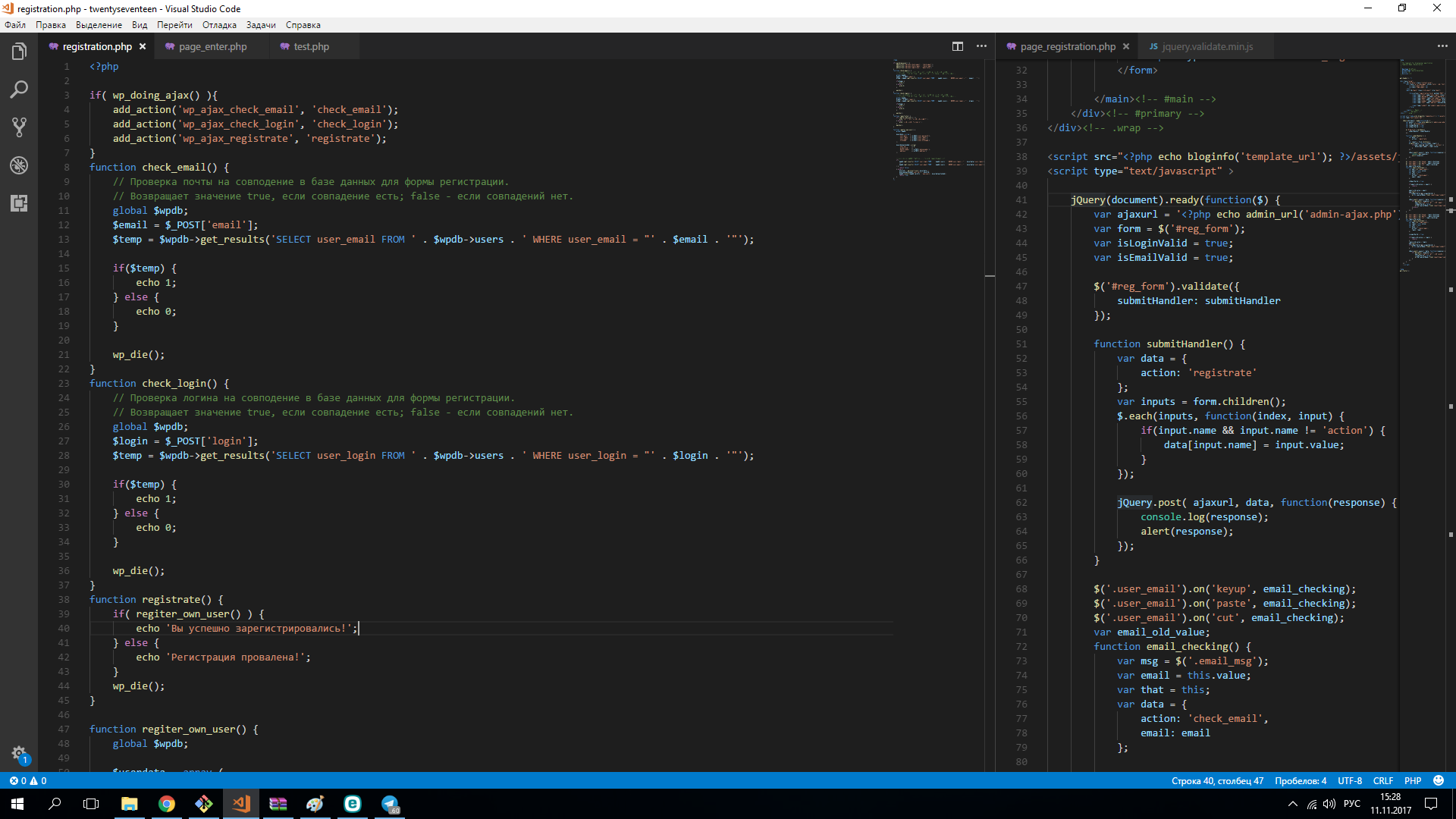The image size is (1456, 819).
Task: Click the CRLF line ending selector
Action: click(1382, 780)
